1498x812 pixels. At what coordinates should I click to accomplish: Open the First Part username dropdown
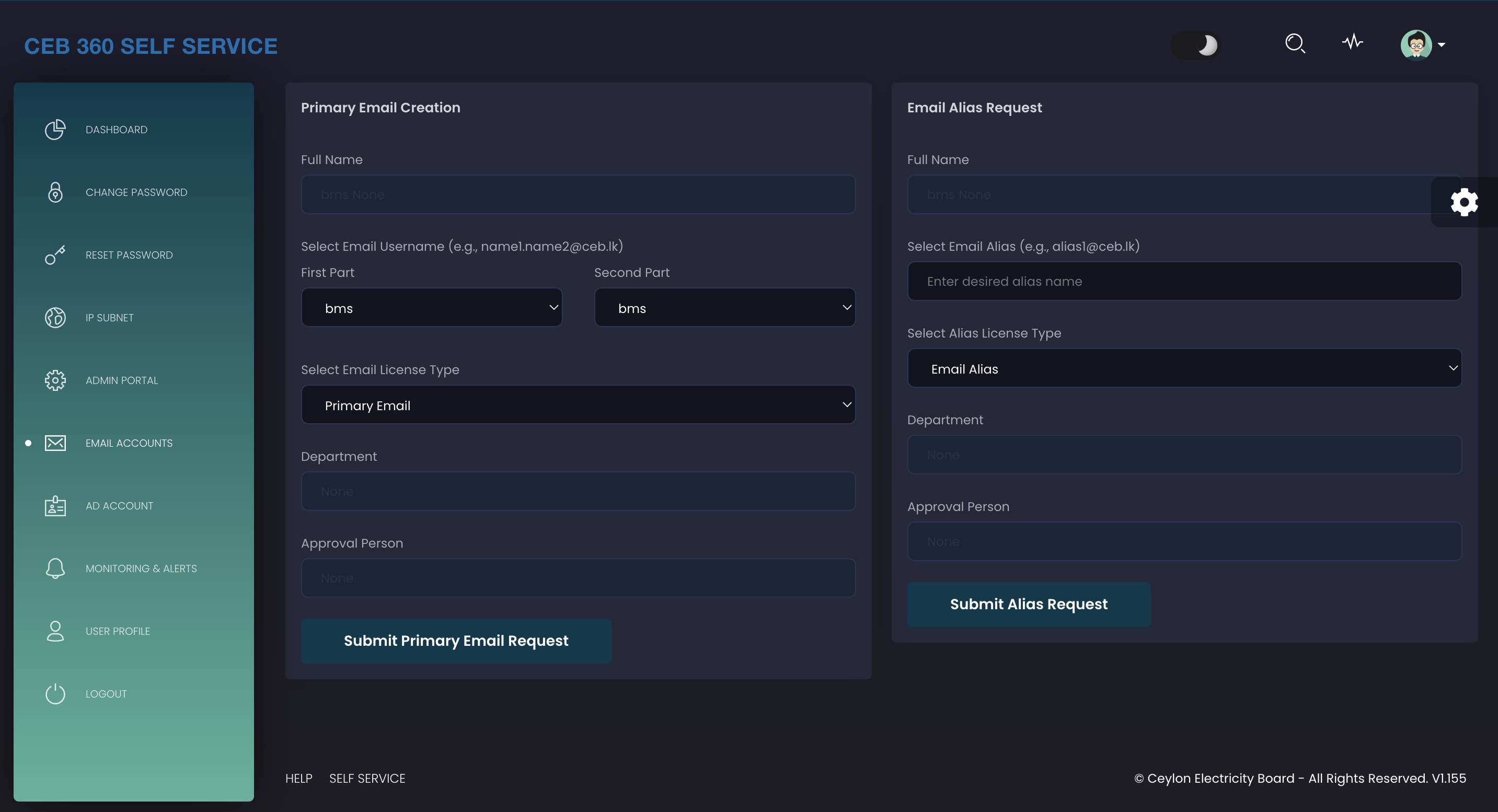[x=432, y=307]
